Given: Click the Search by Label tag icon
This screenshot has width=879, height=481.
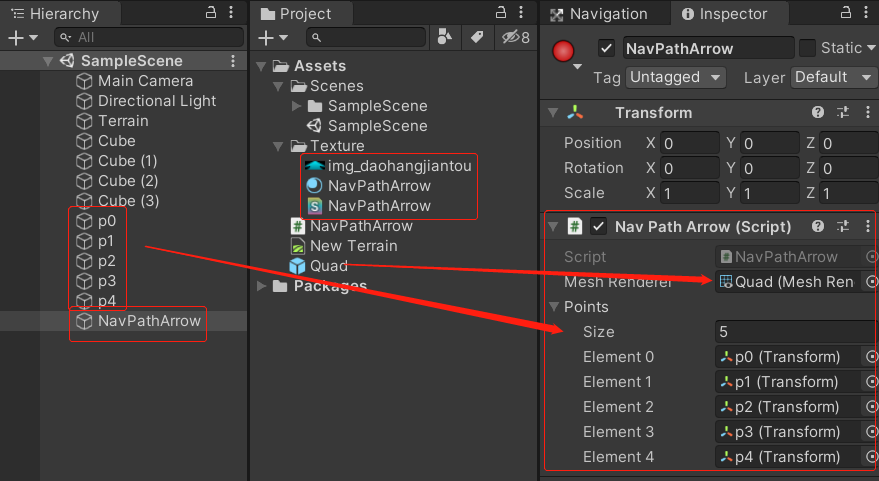Looking at the screenshot, I should [477, 37].
